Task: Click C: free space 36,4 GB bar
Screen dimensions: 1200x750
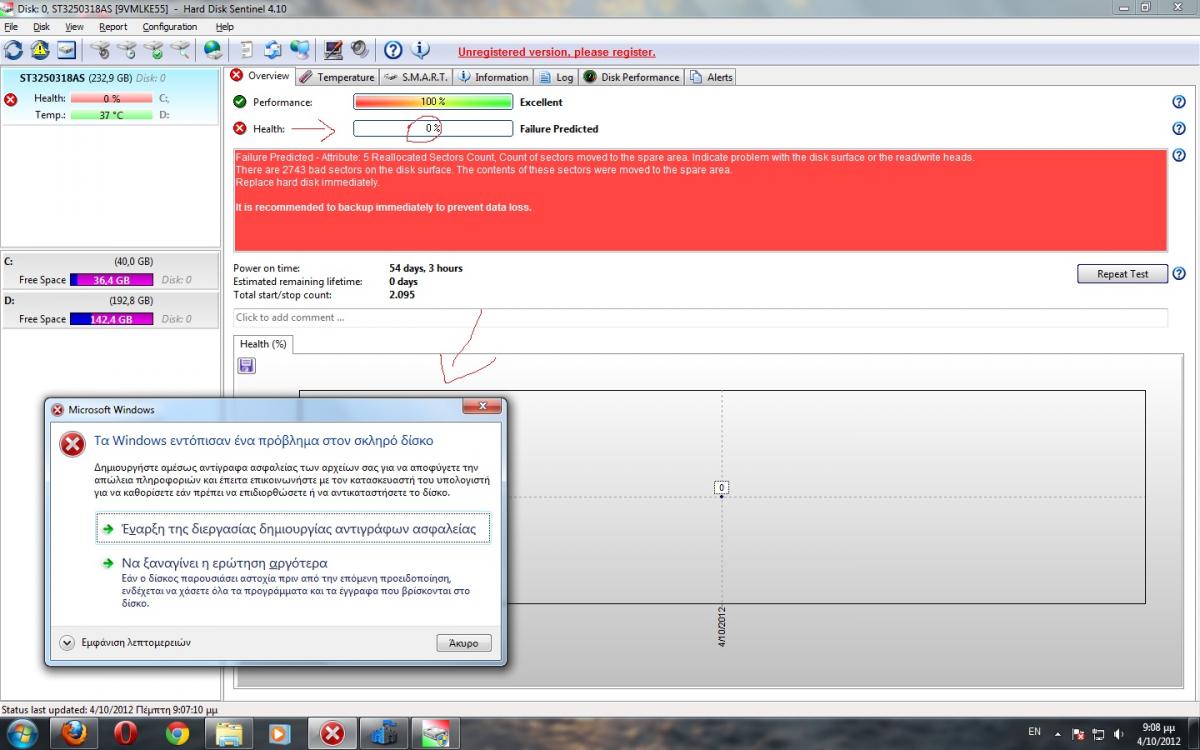Action: click(x=111, y=280)
